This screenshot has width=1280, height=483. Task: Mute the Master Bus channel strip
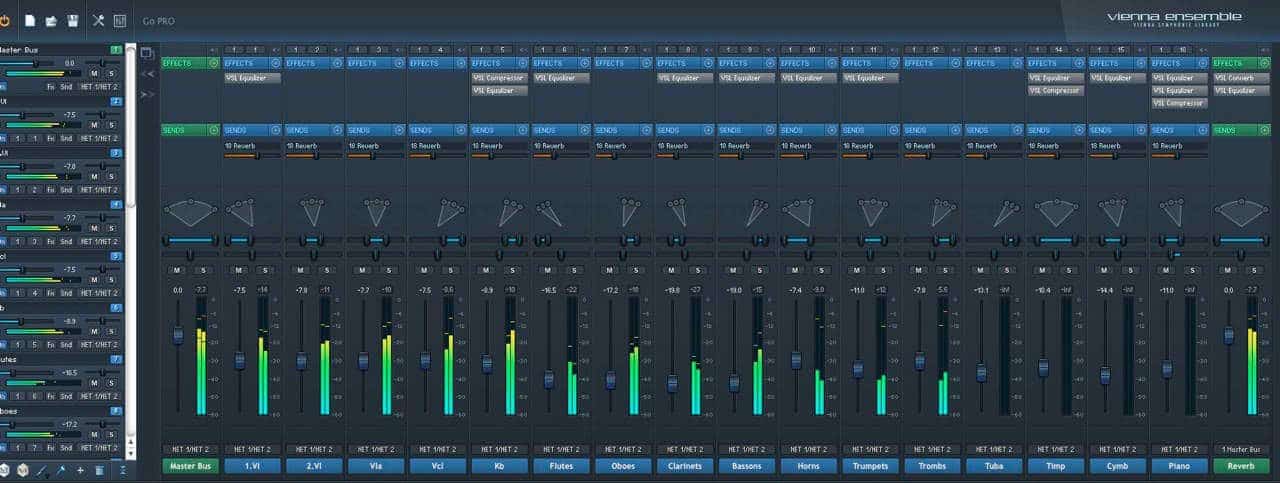pos(176,270)
